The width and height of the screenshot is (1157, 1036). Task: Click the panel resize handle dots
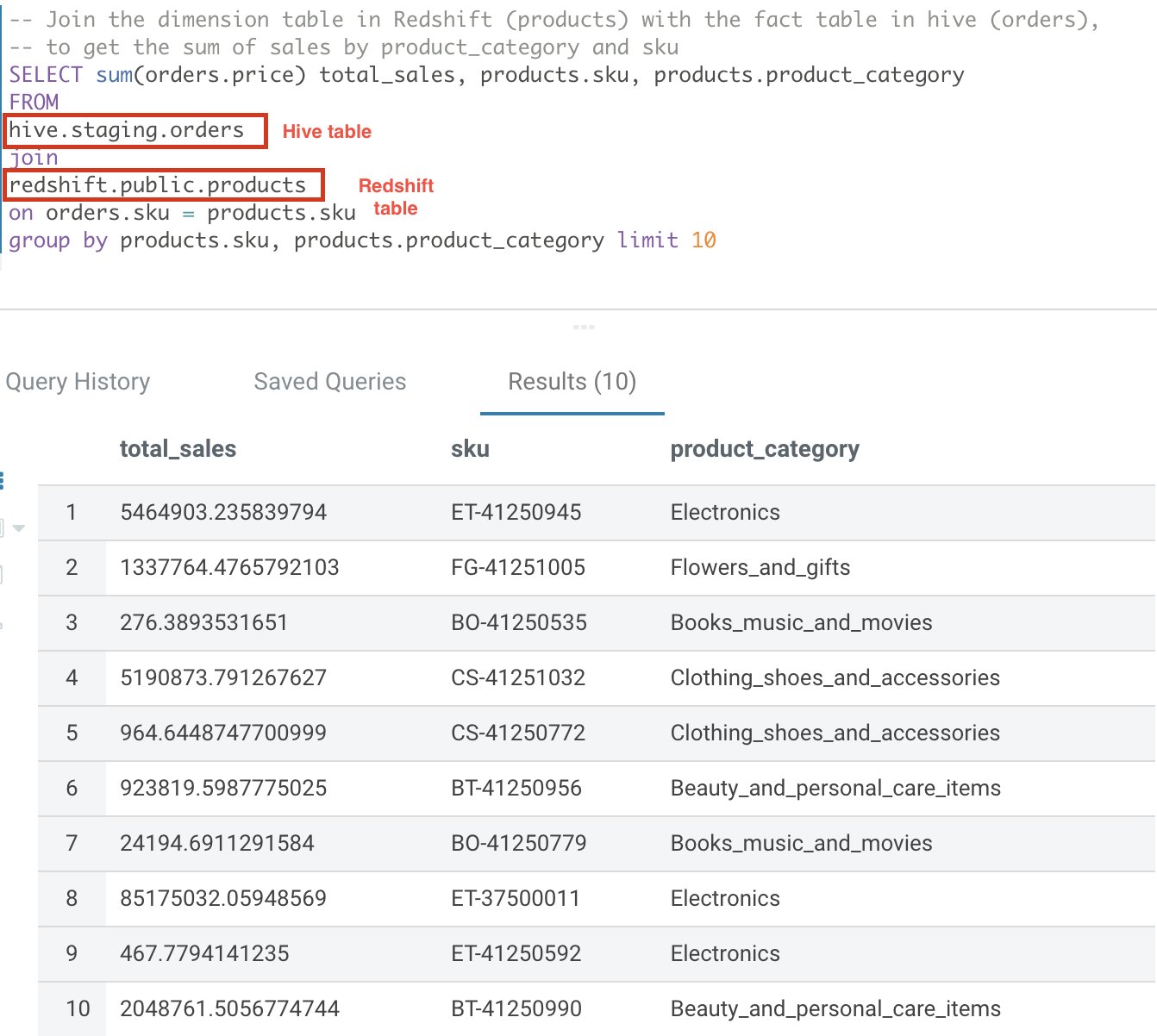click(584, 327)
